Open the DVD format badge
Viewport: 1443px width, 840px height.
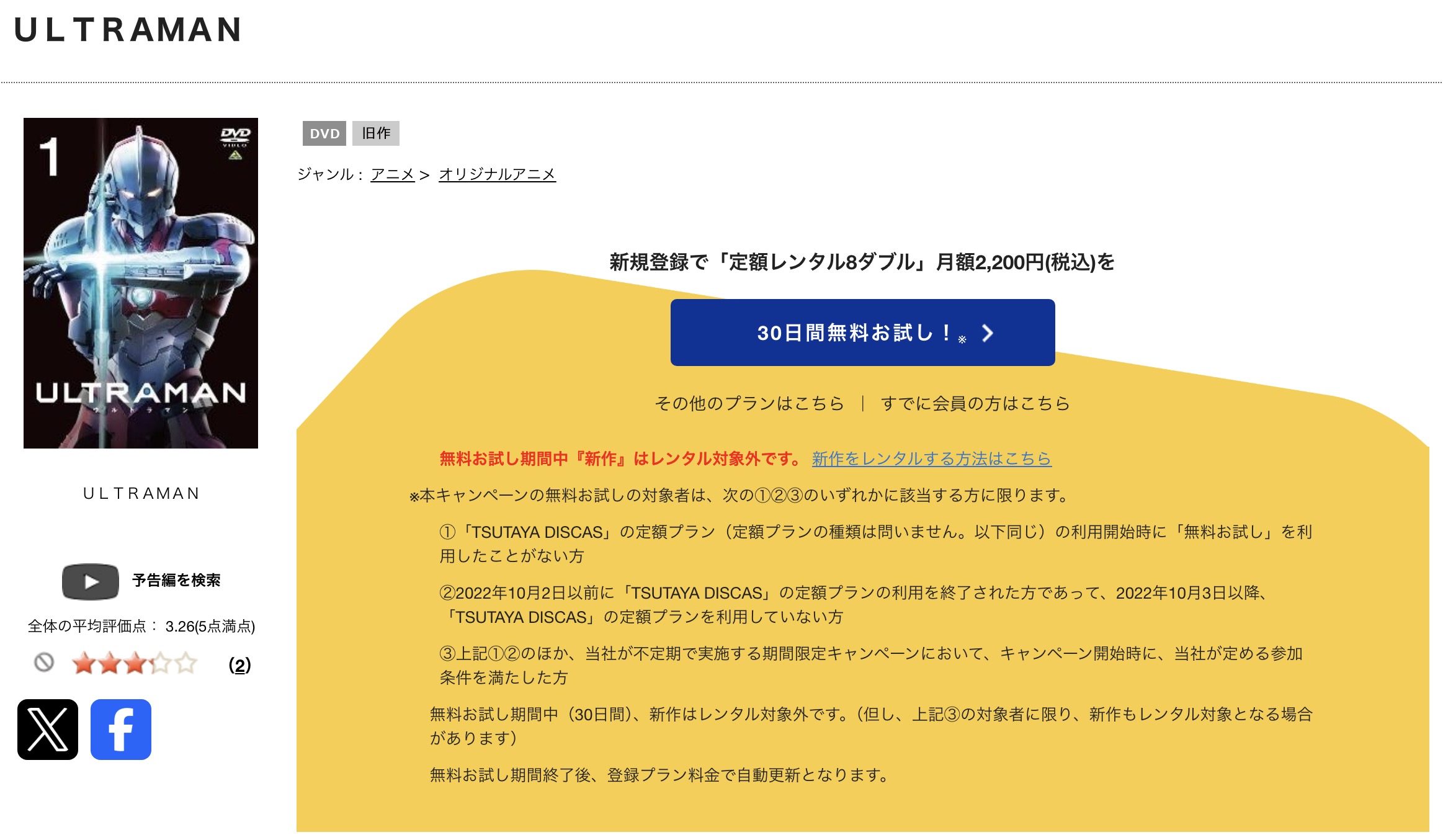click(326, 133)
